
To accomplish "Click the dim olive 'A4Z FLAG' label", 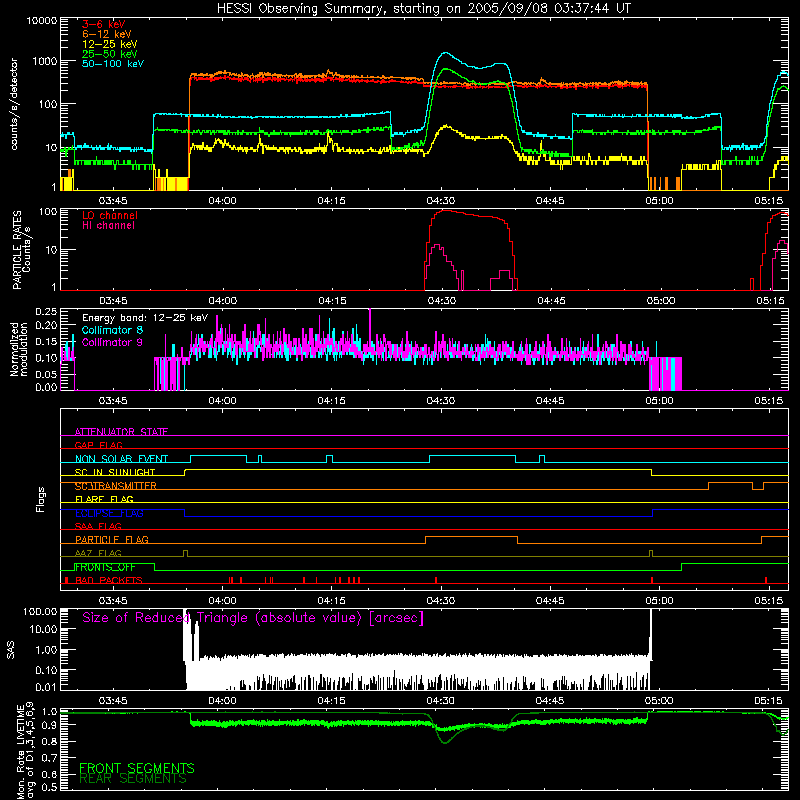I will pyautogui.click(x=98, y=553).
